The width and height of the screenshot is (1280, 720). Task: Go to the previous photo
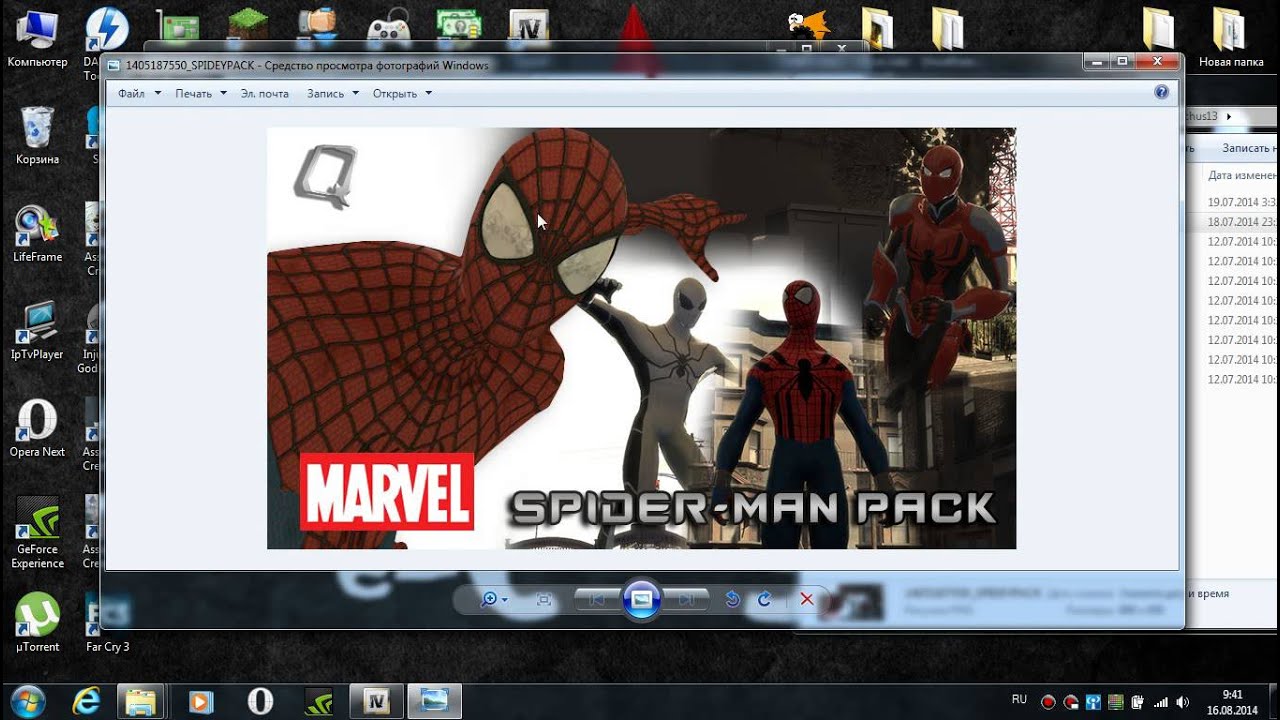tap(597, 599)
